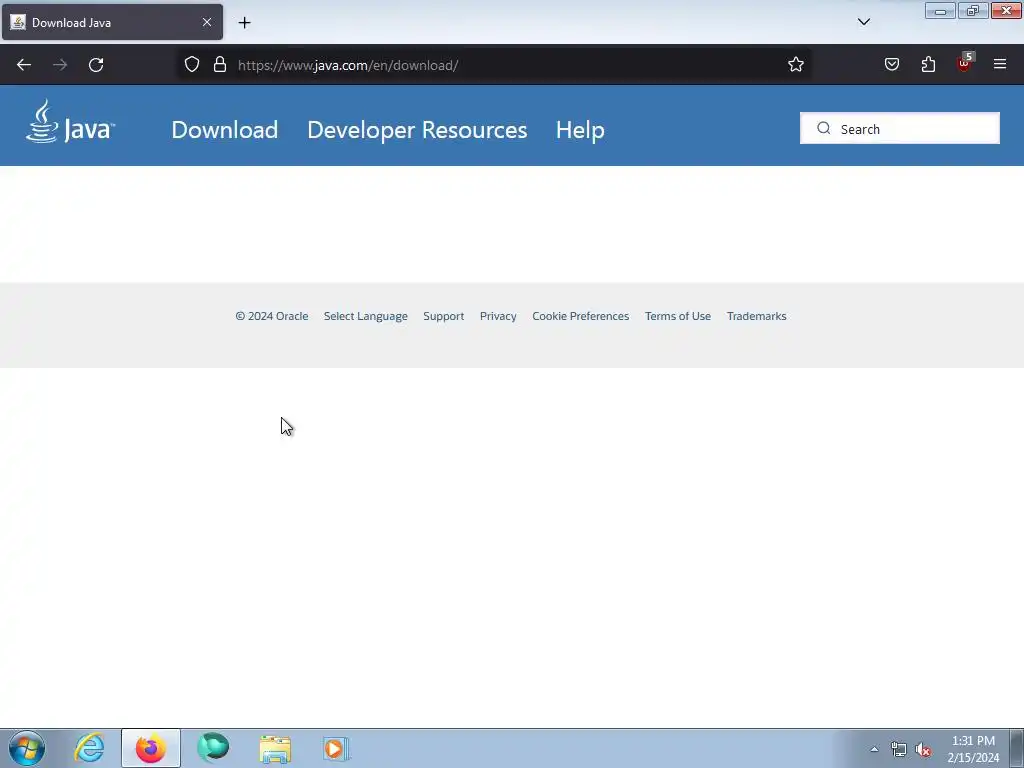
Task: Click Firefox icon in the taskbar
Action: pyautogui.click(x=150, y=748)
